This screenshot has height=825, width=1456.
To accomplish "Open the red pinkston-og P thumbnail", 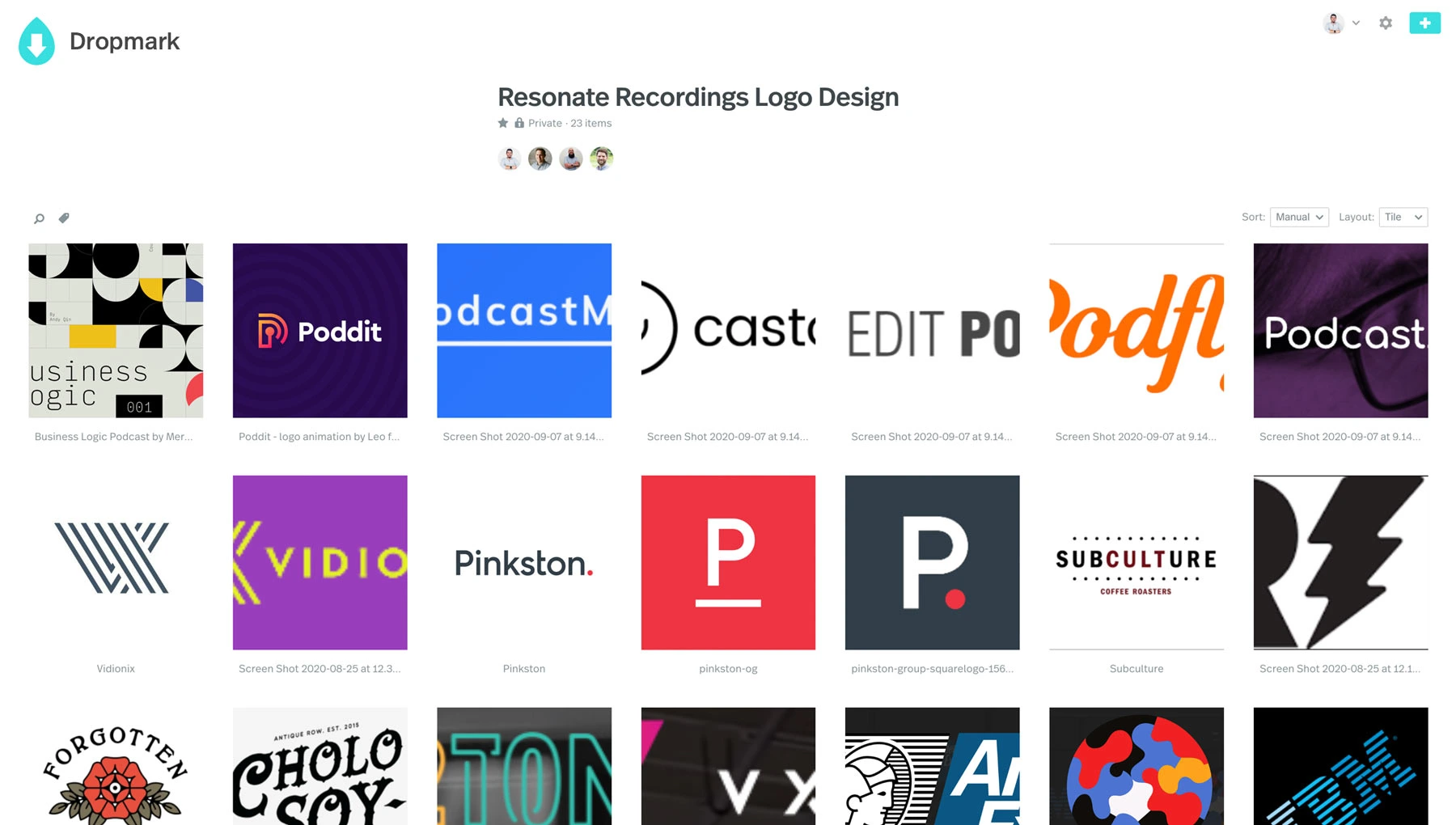I will (728, 563).
